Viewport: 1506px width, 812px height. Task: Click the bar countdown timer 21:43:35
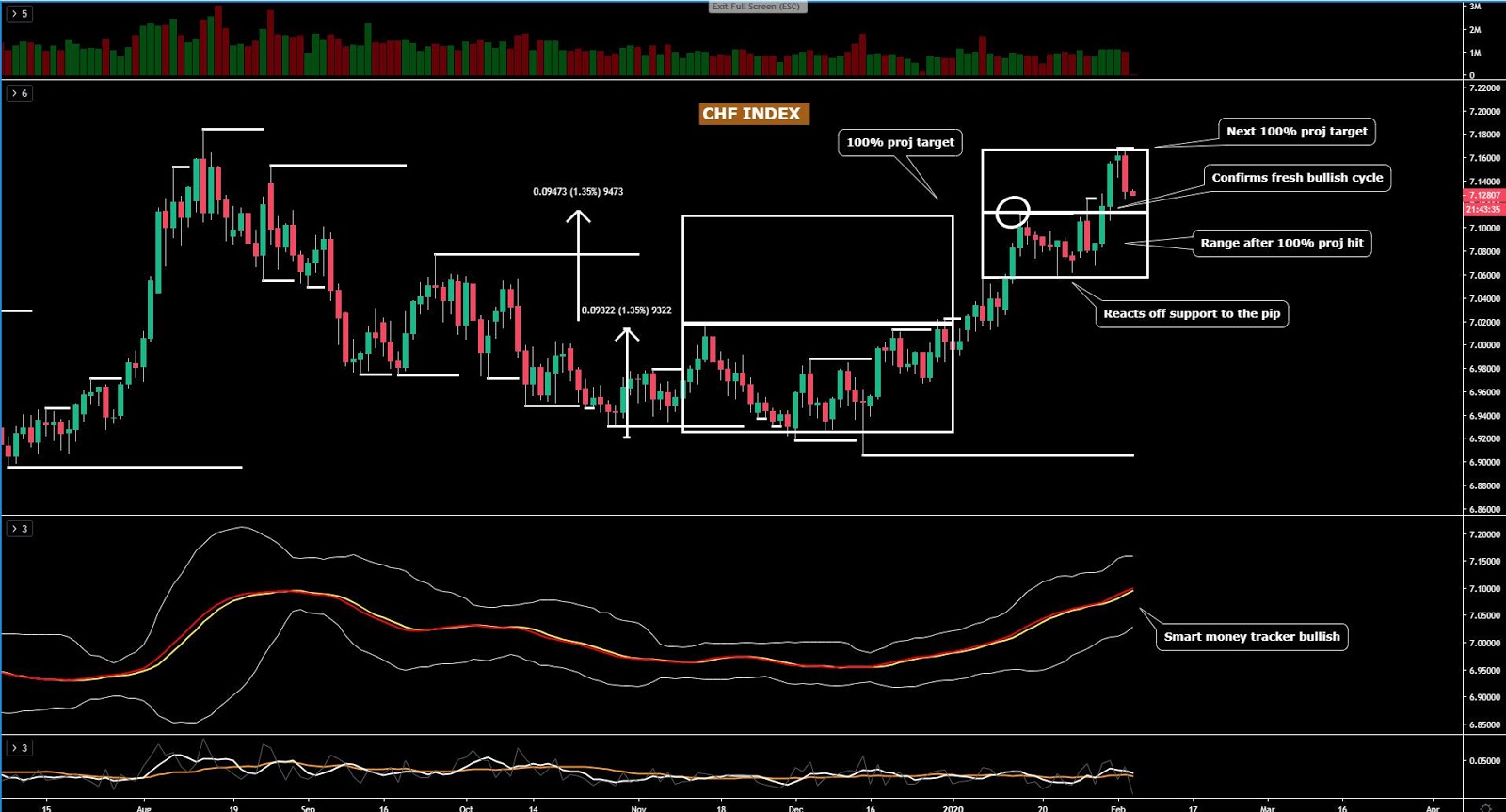point(1484,209)
